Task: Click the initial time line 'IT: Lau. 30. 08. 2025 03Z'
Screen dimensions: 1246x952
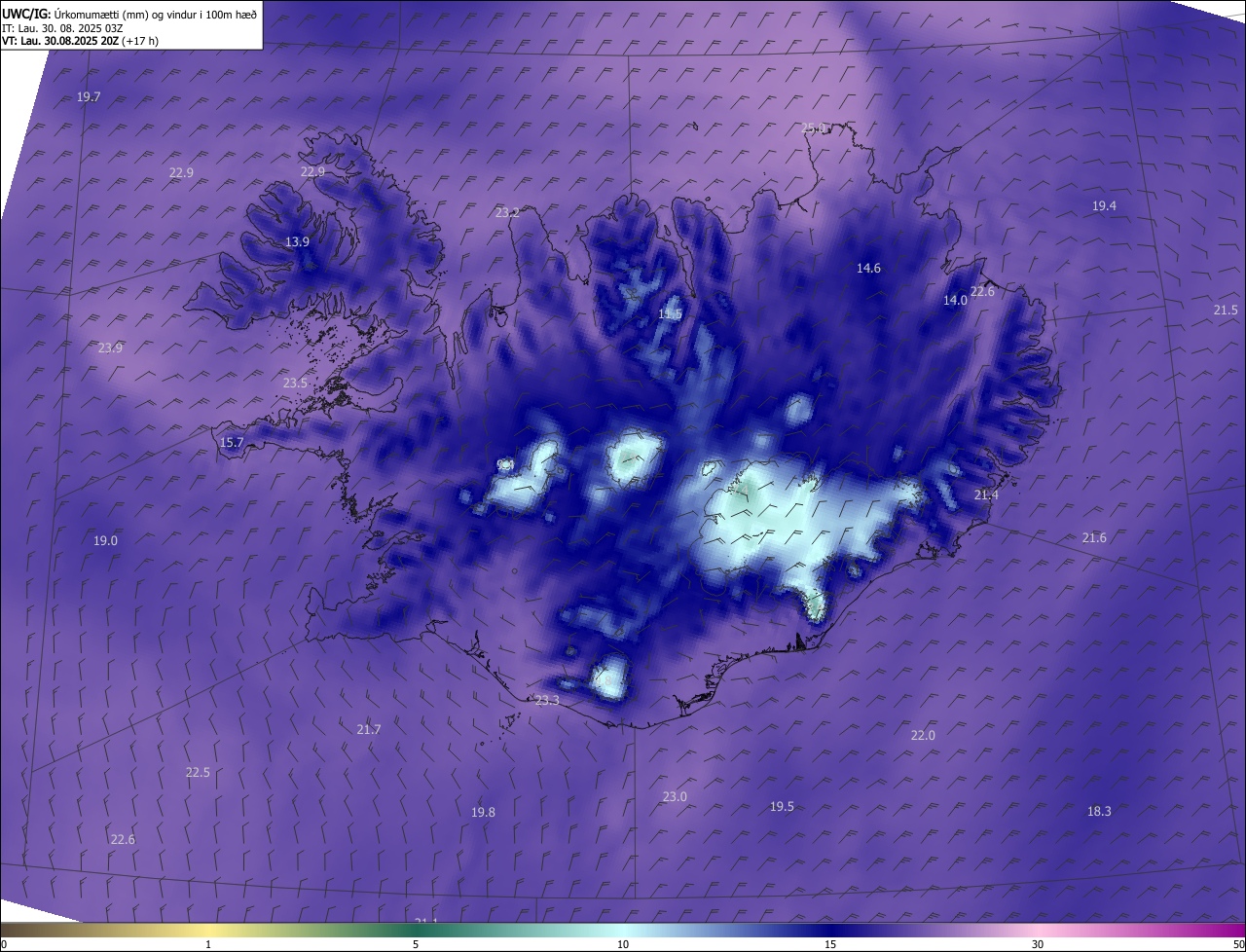Action: point(64,28)
